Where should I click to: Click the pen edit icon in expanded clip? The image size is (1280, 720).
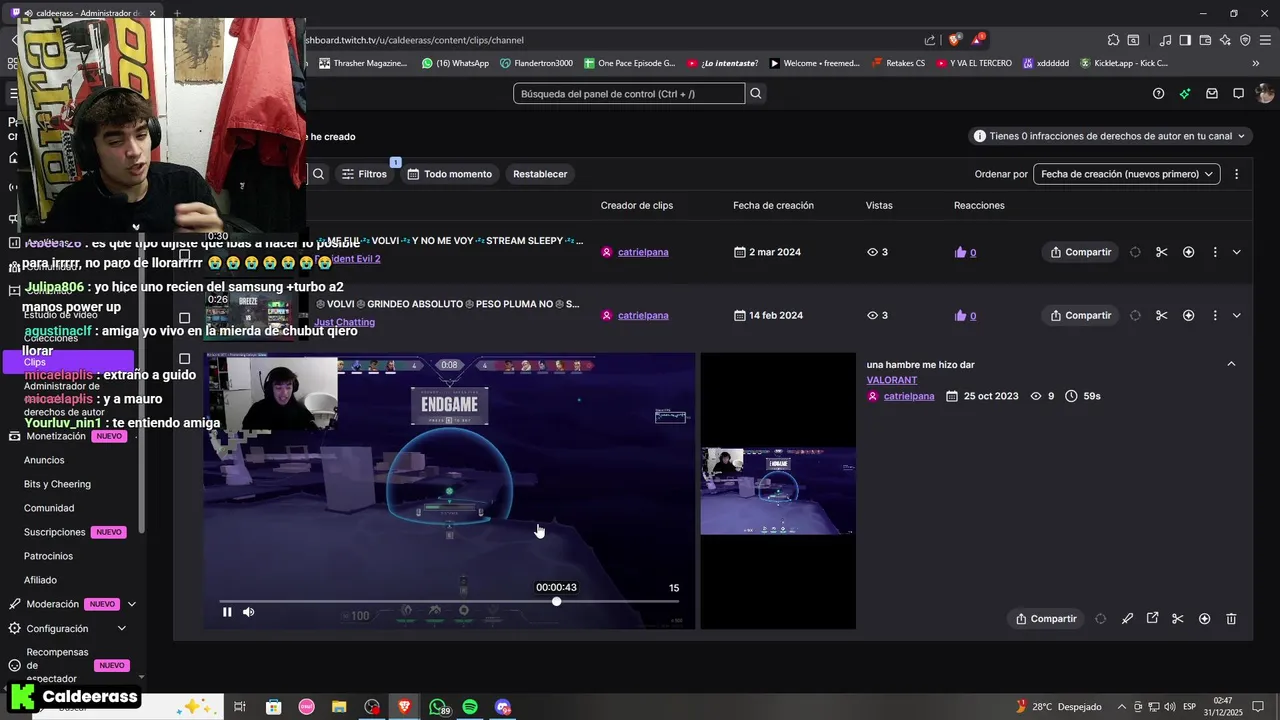[x=1127, y=619]
